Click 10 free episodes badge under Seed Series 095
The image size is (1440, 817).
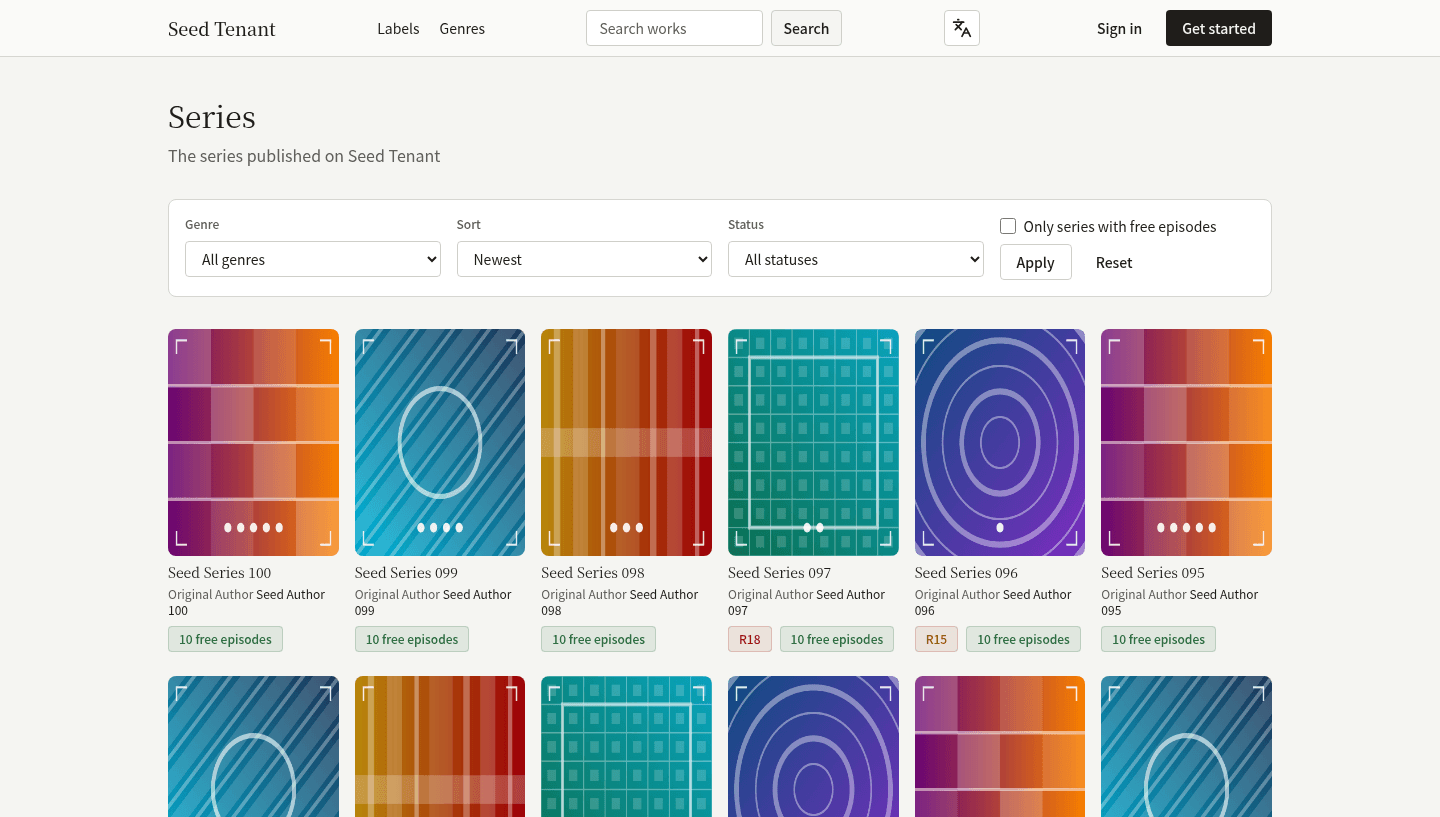click(1158, 639)
